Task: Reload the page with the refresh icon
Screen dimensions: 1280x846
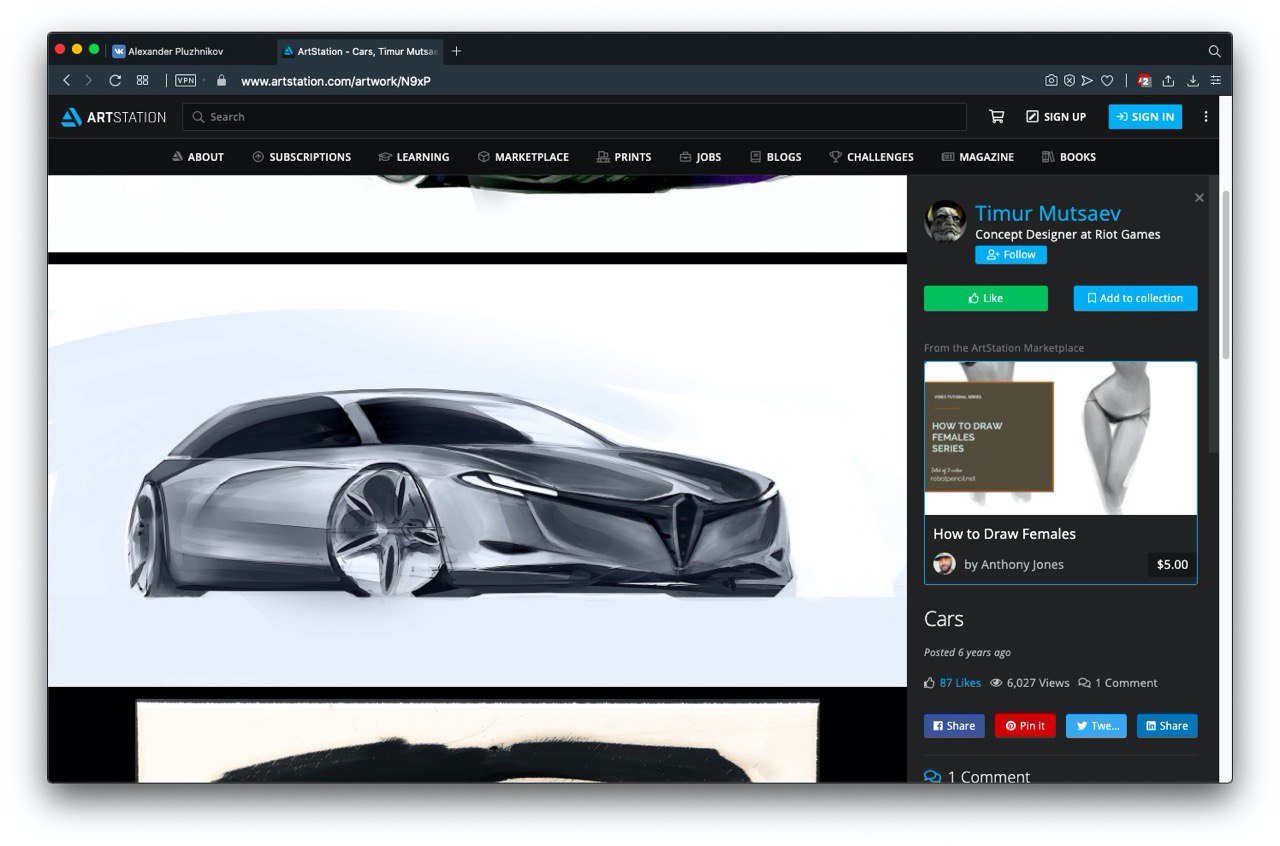Action: coord(115,81)
